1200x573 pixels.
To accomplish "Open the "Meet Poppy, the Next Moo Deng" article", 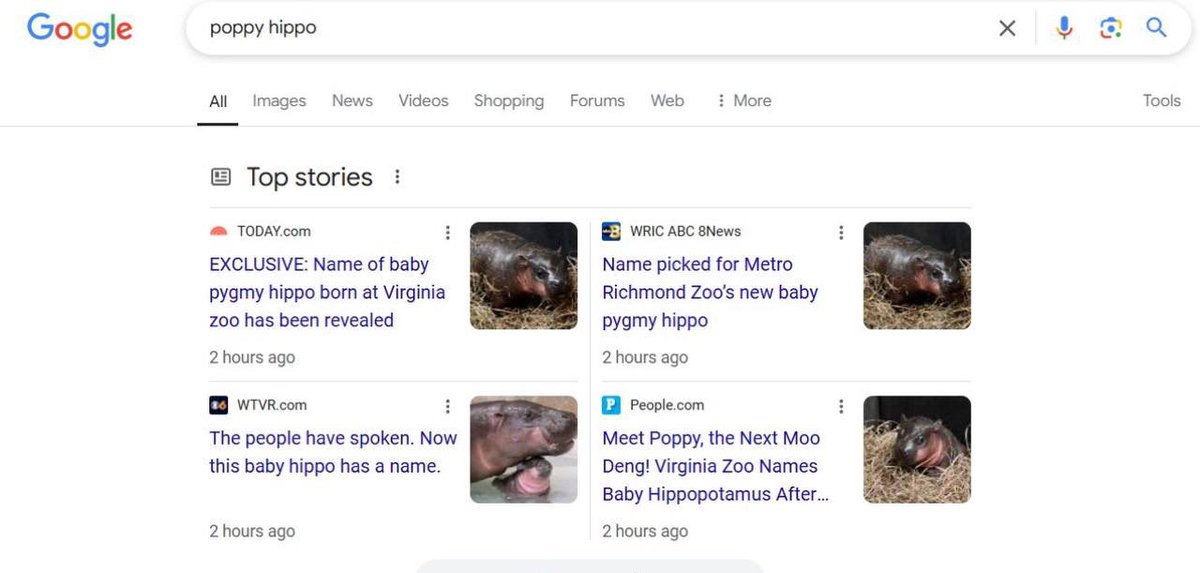I will pos(715,466).
